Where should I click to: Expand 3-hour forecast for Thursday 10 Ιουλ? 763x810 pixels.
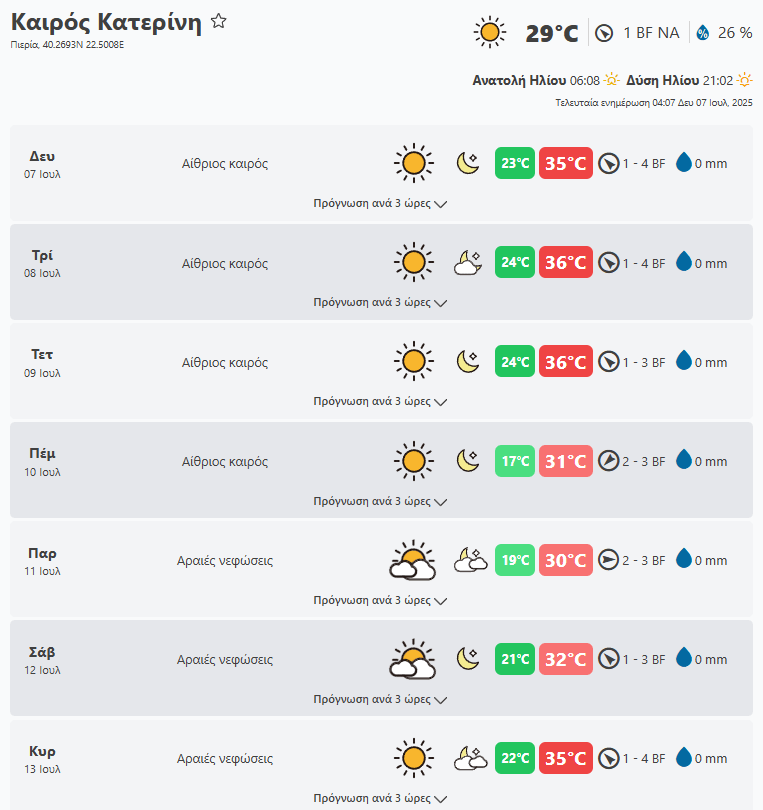[380, 501]
